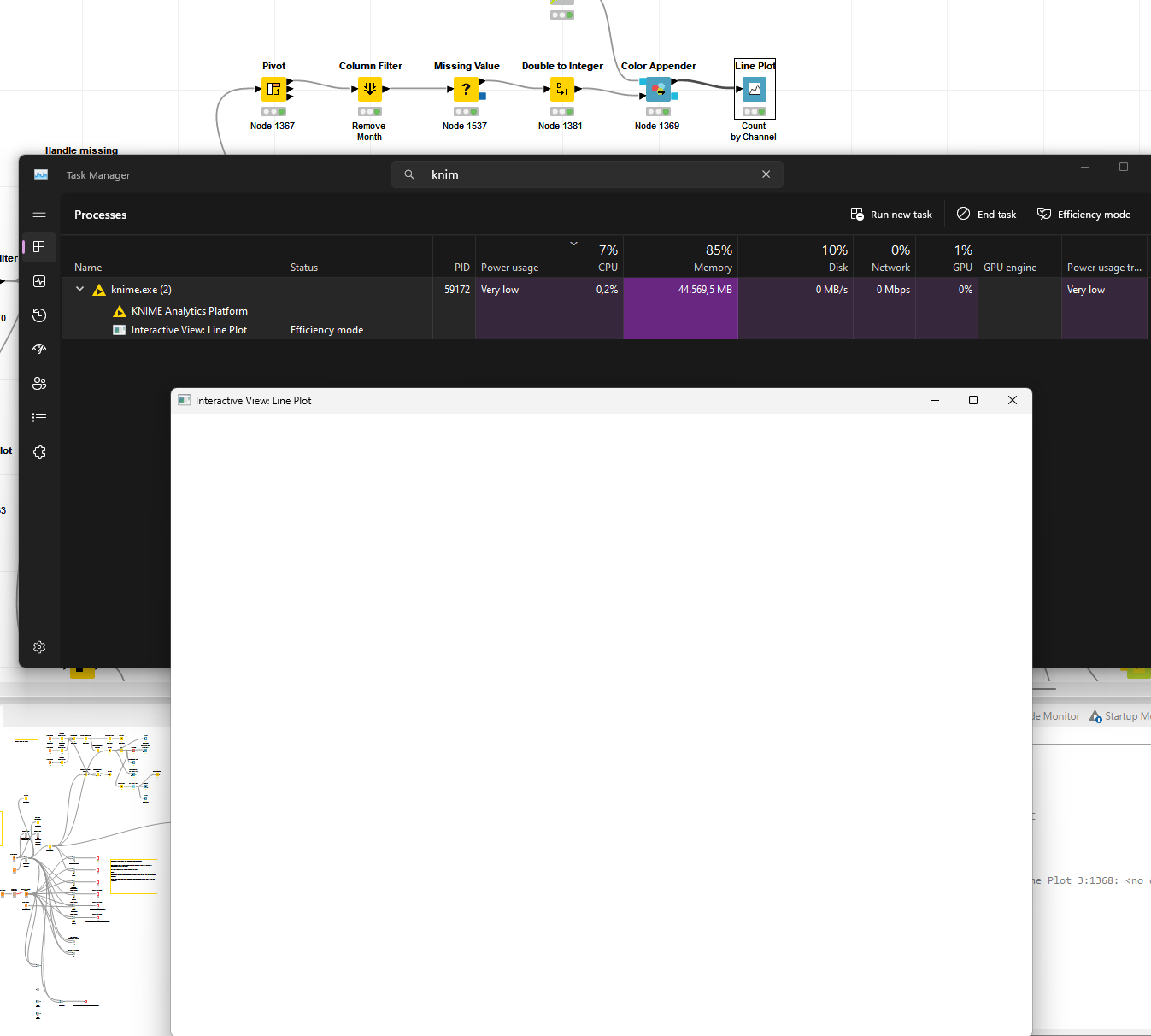Open the CPU column sort dropdown

tap(573, 244)
